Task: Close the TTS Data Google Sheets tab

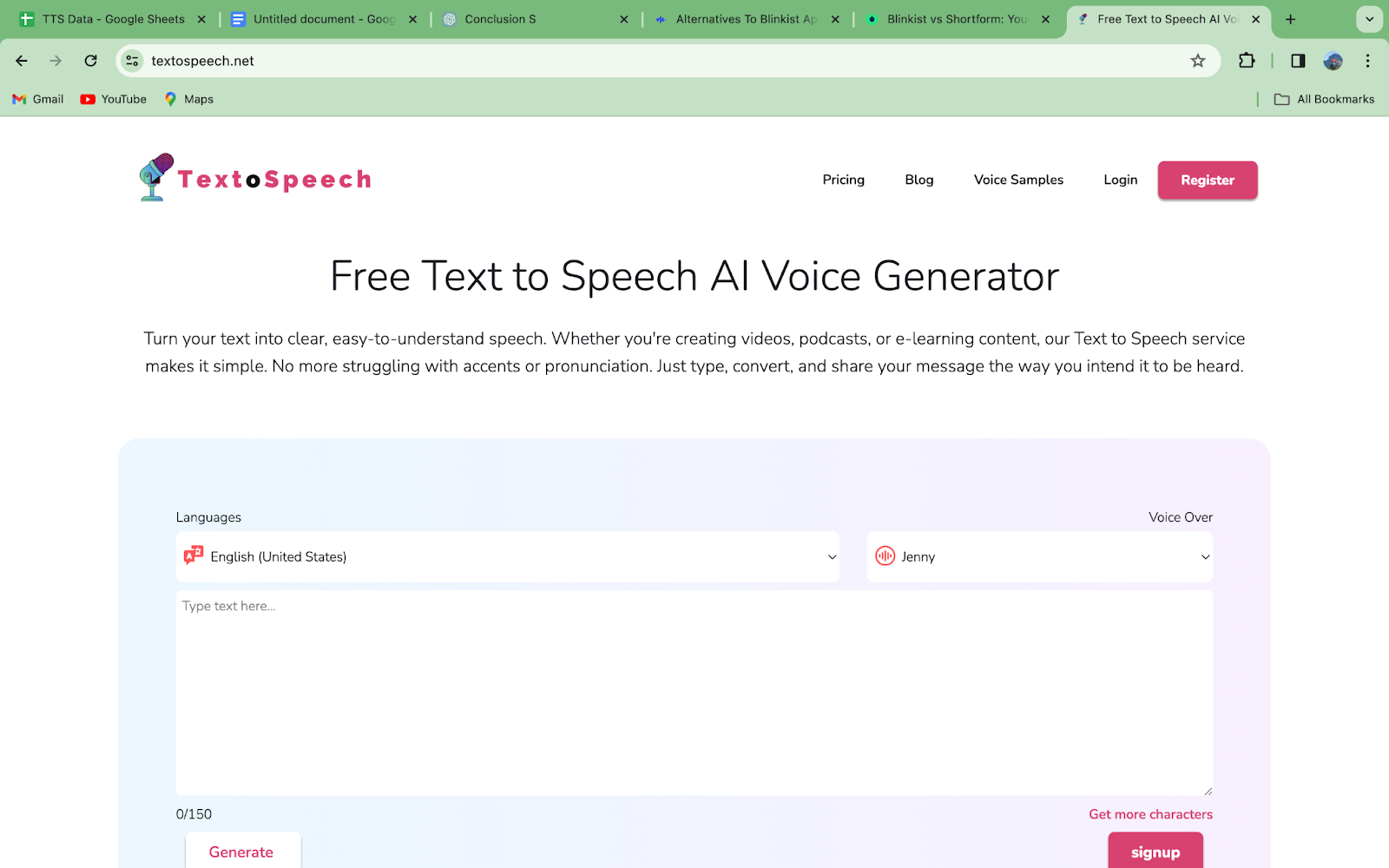Action: 201,19
